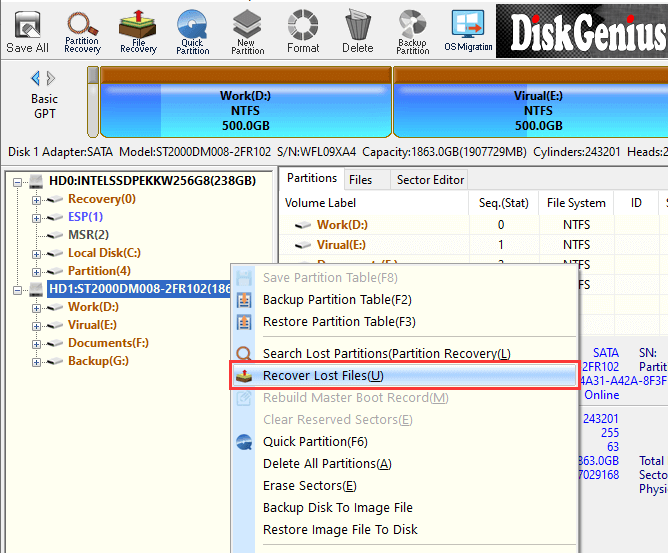Select Backup Partition Table(F2) menu entry
668x553 pixels.
[x=337, y=300]
